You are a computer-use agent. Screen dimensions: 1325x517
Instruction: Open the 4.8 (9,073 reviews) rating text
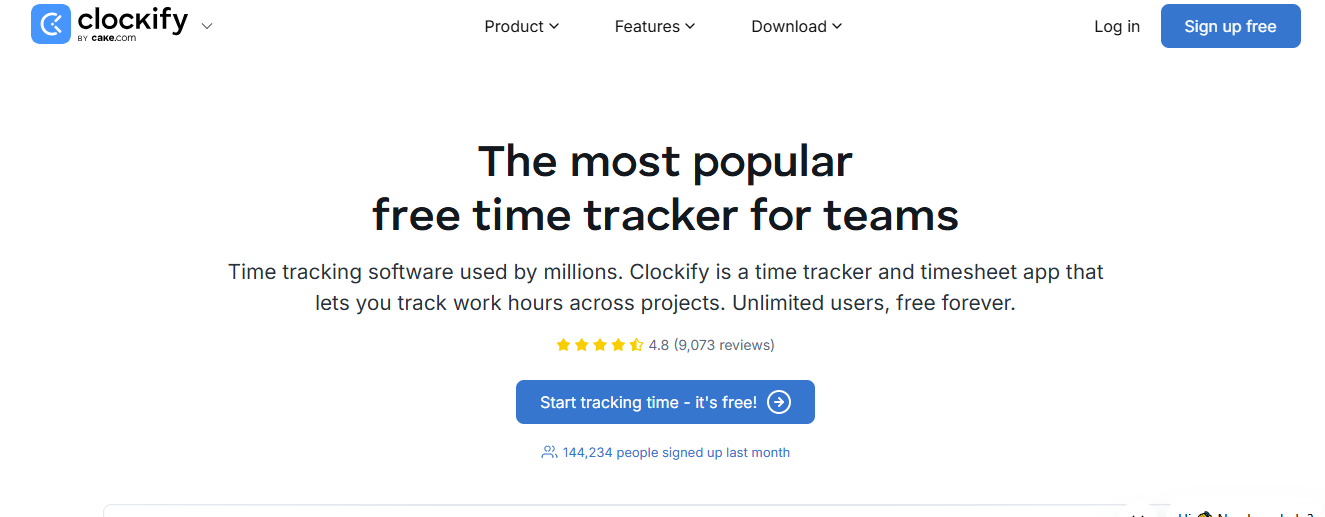[x=711, y=345]
